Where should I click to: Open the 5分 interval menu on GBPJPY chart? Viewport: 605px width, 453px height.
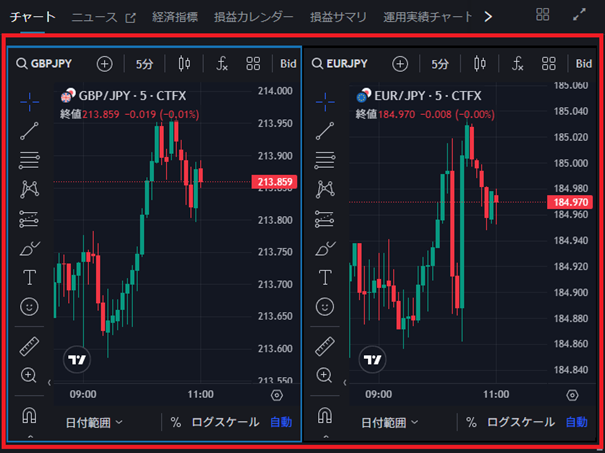point(144,64)
